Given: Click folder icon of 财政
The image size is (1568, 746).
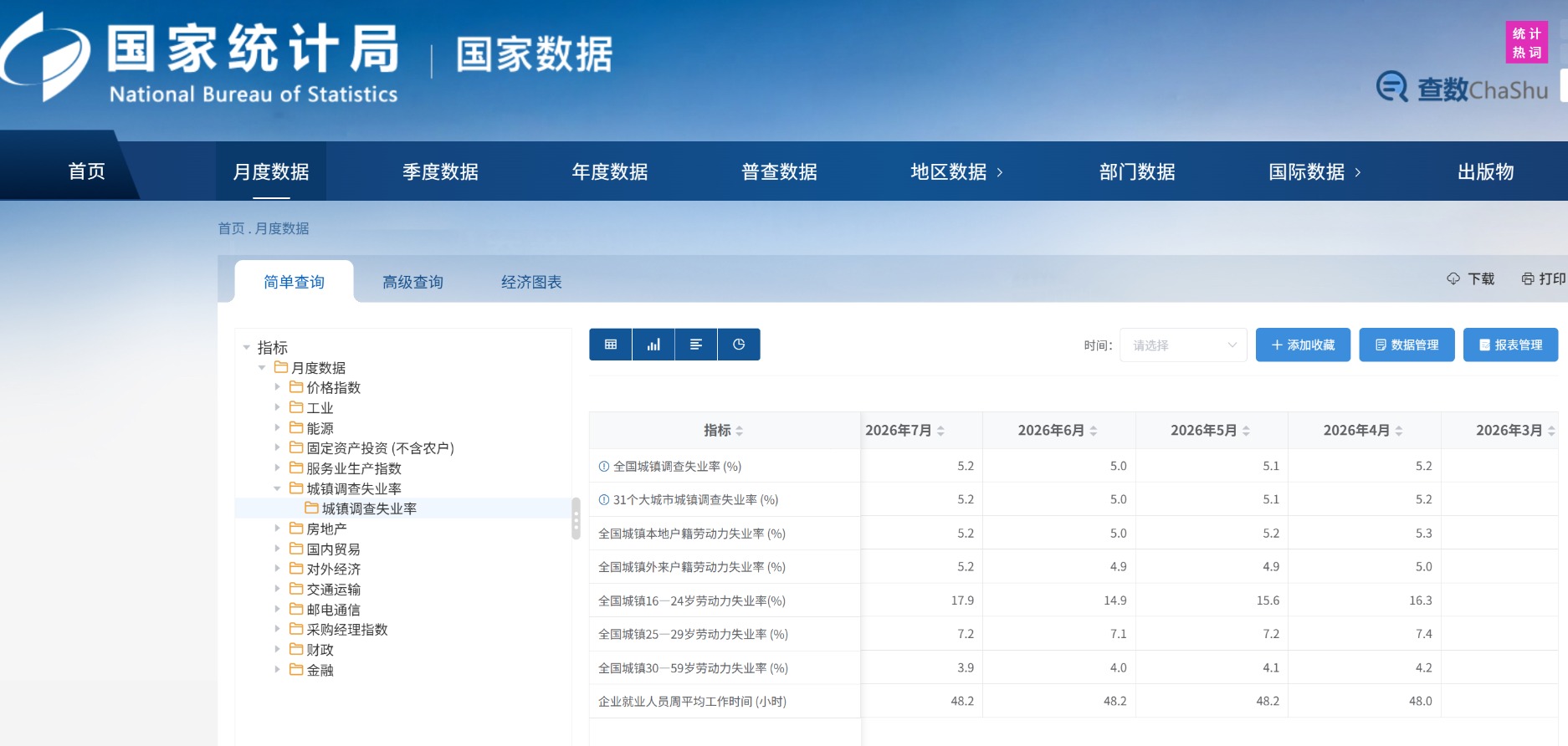Looking at the screenshot, I should [x=296, y=649].
